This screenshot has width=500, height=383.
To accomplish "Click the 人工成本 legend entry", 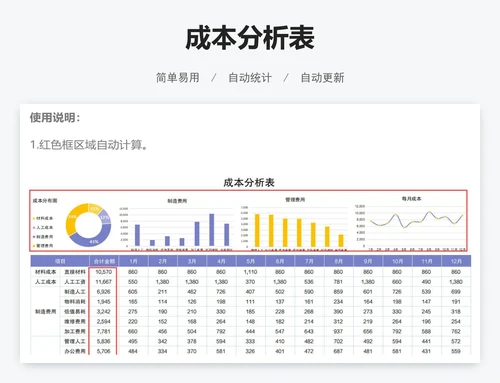I will 43,227.
